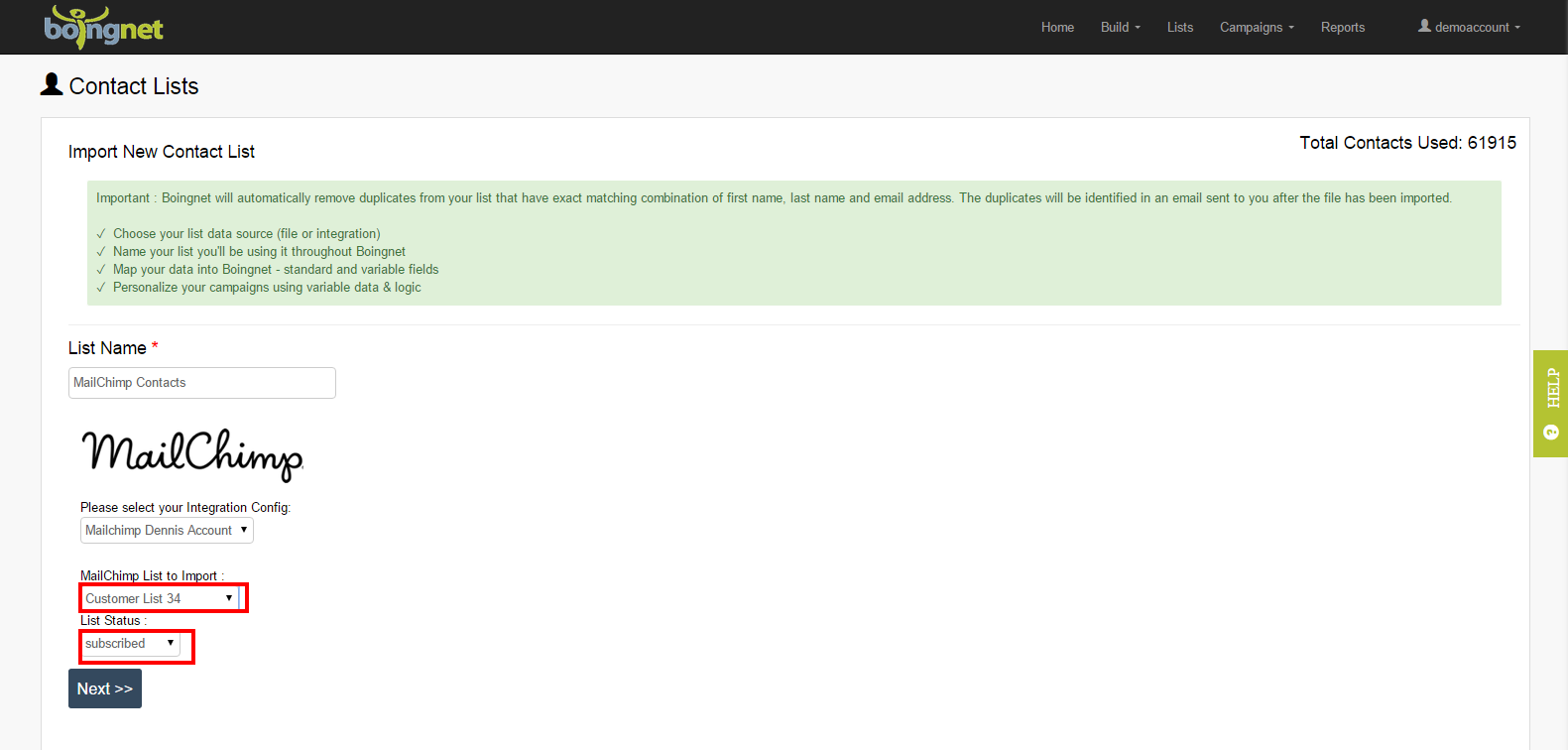Click the List Name input field
The image size is (1568, 750).
[x=202, y=383]
